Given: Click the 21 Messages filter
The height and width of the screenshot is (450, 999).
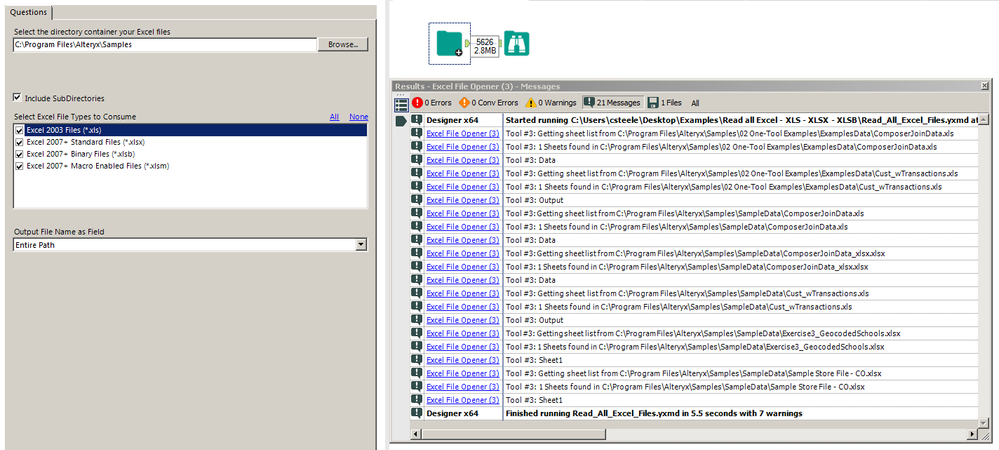Looking at the screenshot, I should pyautogui.click(x=612, y=103).
